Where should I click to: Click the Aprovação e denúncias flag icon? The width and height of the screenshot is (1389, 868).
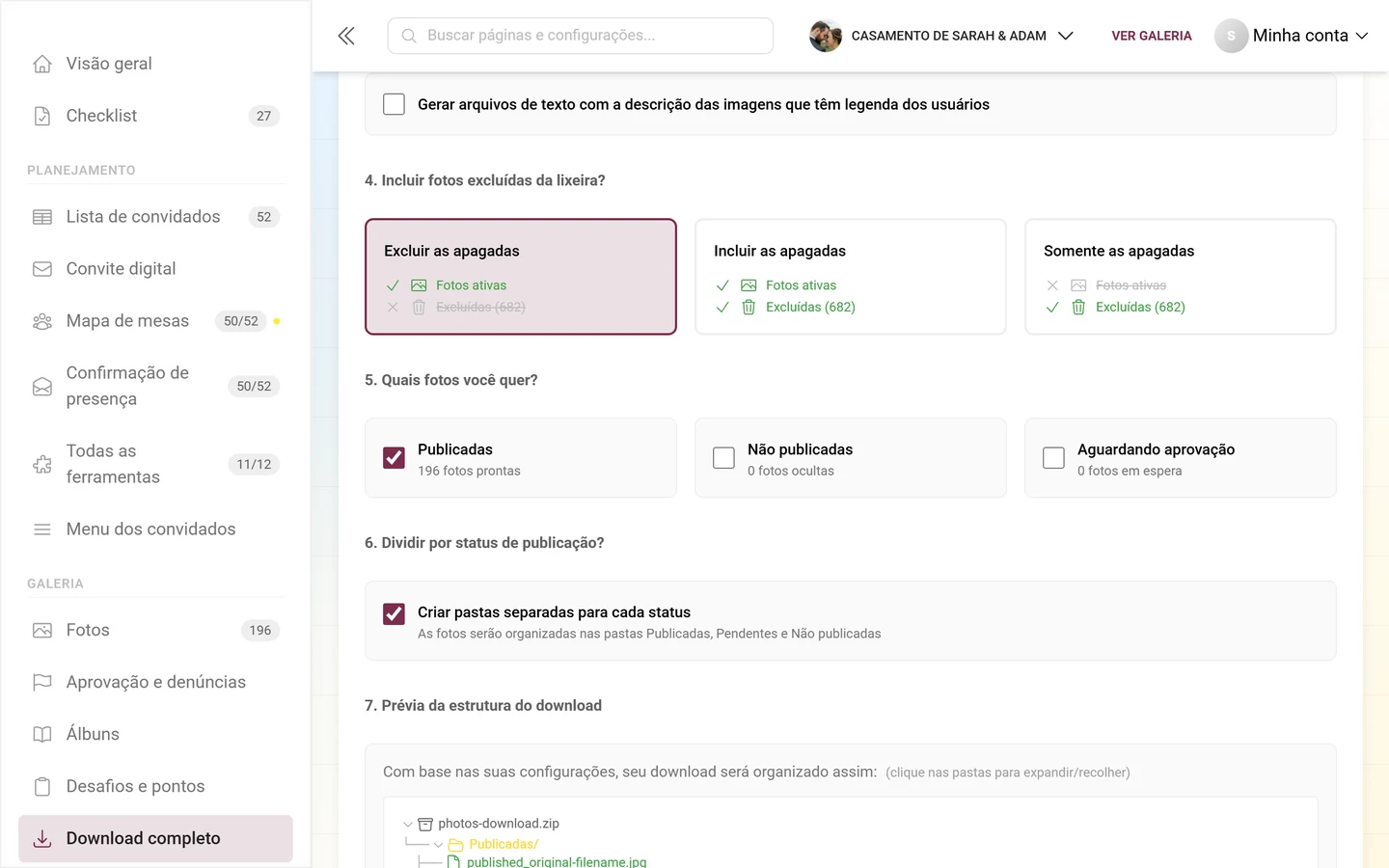pyautogui.click(x=42, y=683)
